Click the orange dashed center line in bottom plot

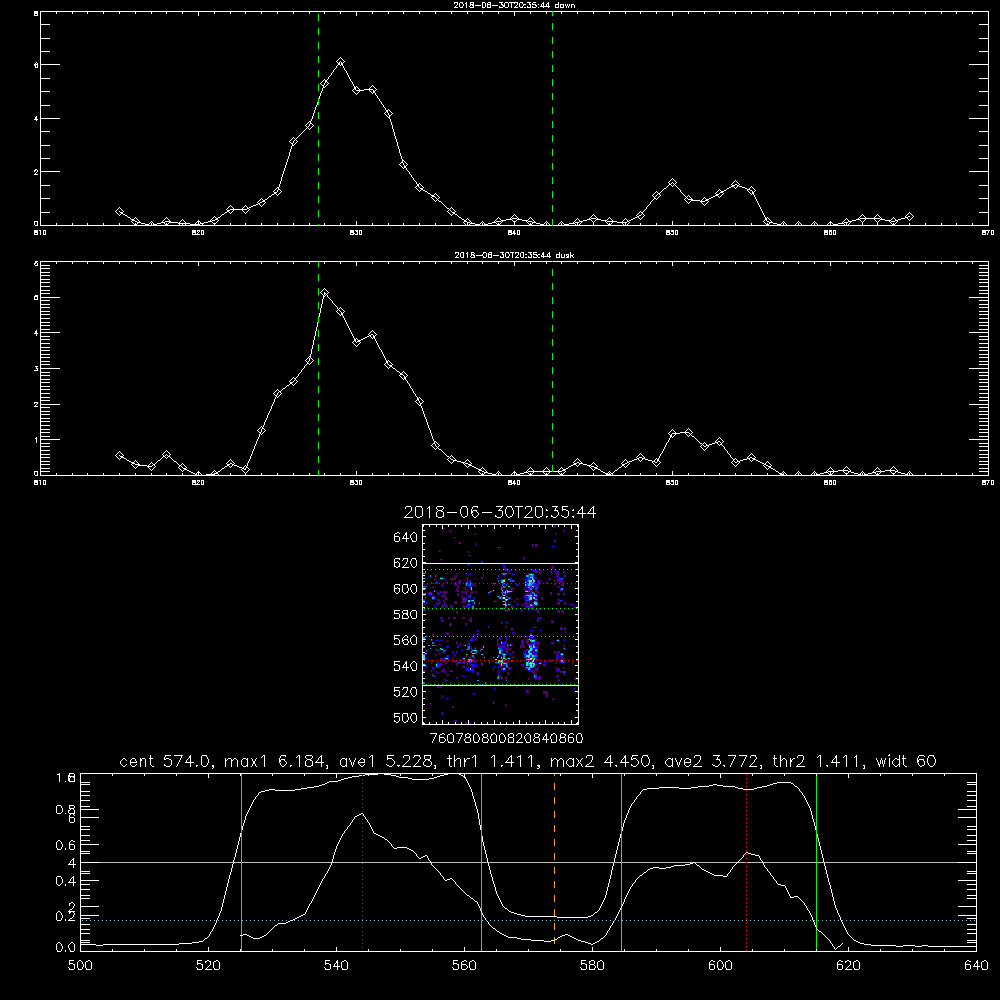click(x=554, y=862)
